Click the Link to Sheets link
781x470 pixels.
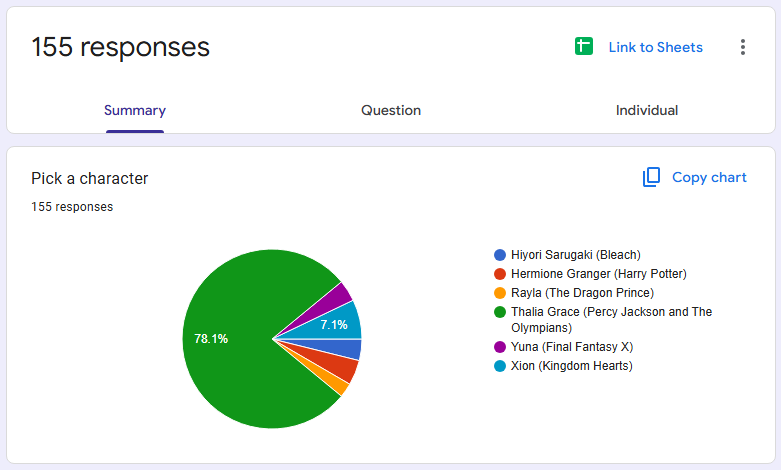coord(655,47)
